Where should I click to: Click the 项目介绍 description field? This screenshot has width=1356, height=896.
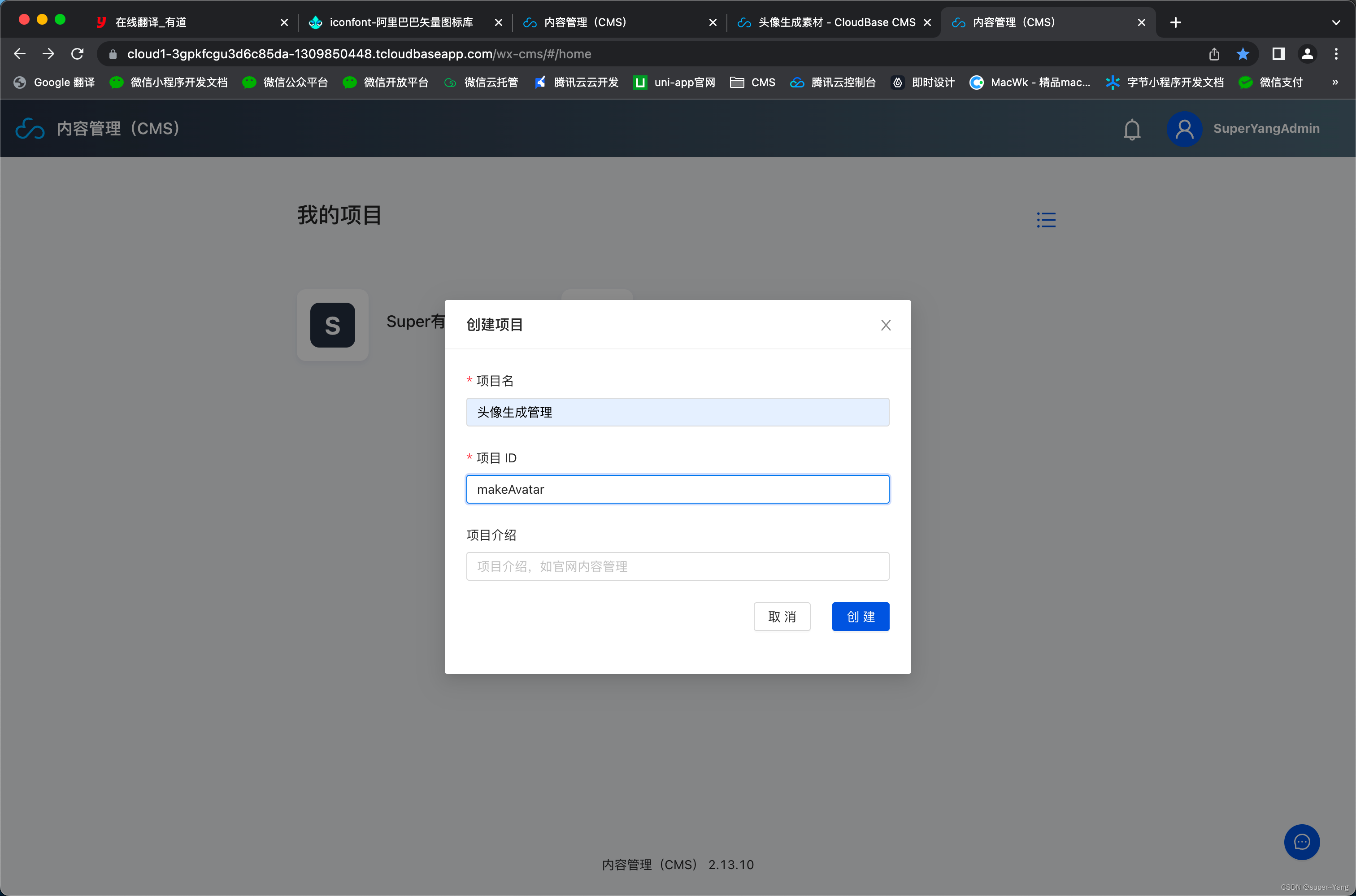678,566
